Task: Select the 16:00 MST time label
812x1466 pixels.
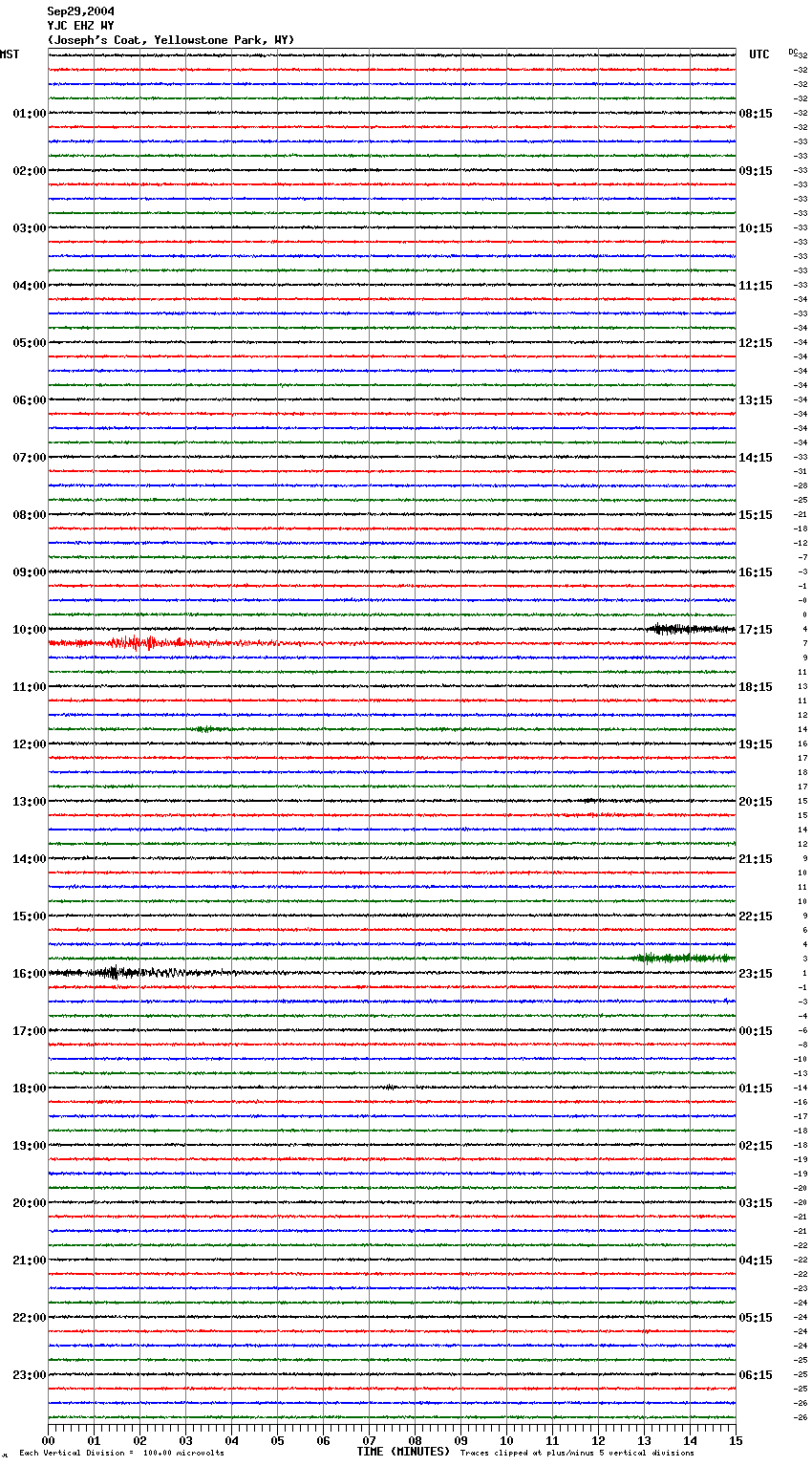Action: pos(30,974)
